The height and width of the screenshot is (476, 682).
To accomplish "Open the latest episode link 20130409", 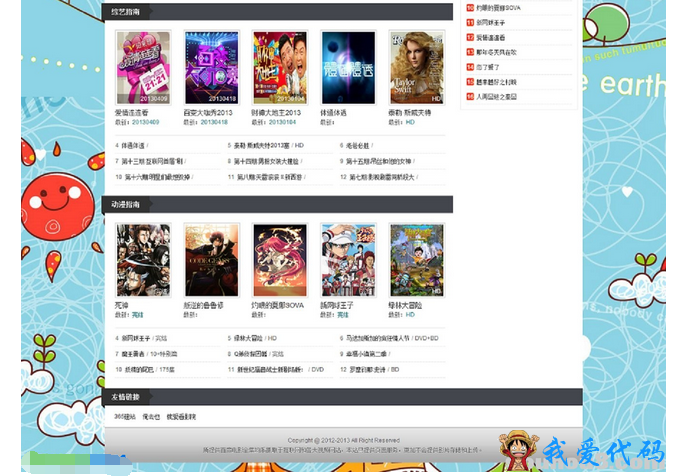I will [x=146, y=122].
